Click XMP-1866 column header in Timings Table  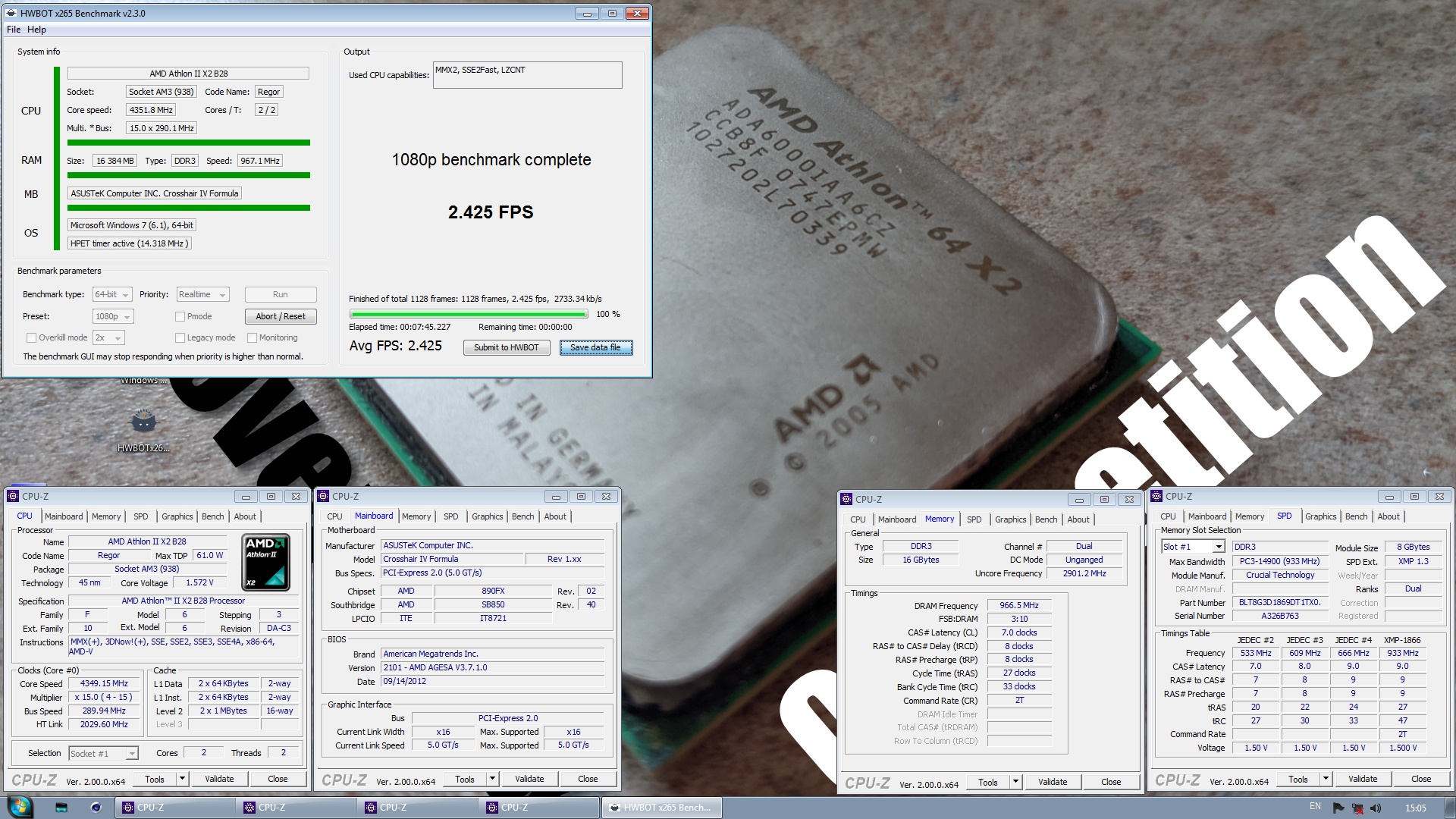(x=1402, y=640)
